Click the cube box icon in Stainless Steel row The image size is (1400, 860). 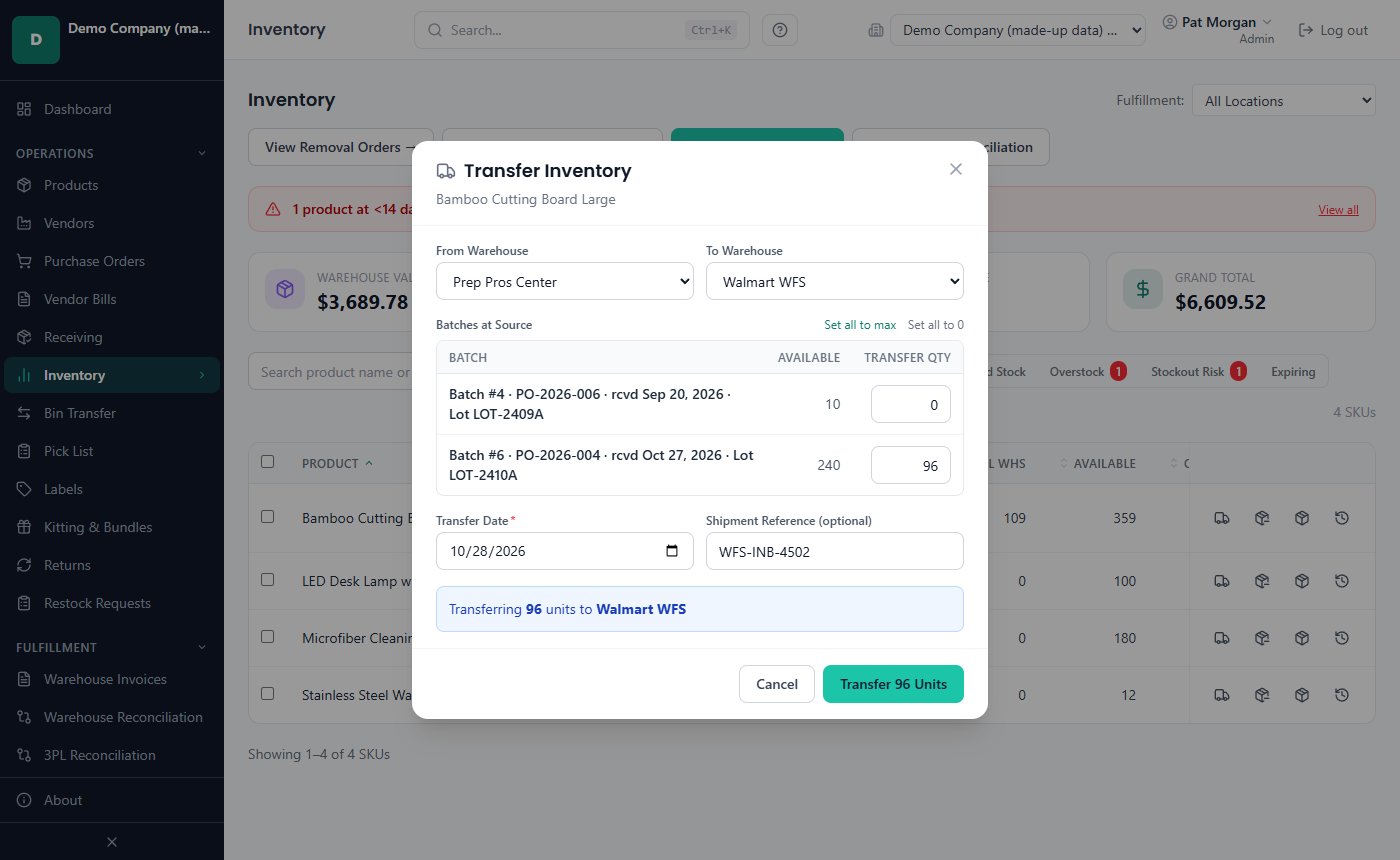[x=1302, y=695]
